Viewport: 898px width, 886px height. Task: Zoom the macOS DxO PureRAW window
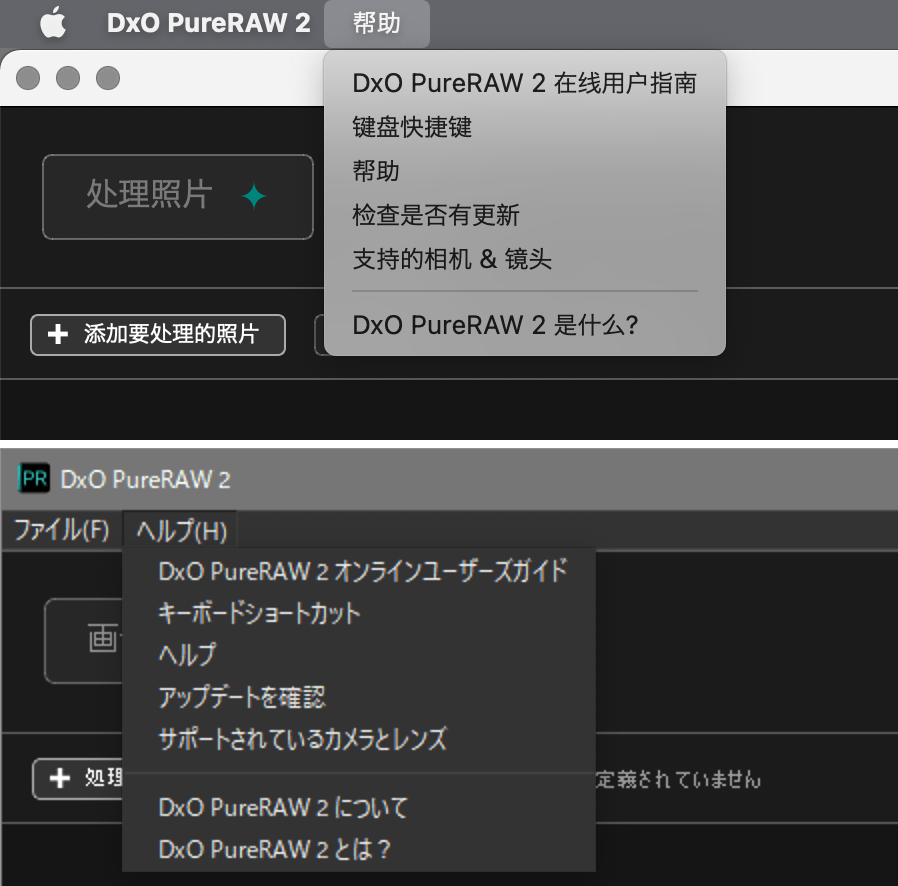click(108, 78)
